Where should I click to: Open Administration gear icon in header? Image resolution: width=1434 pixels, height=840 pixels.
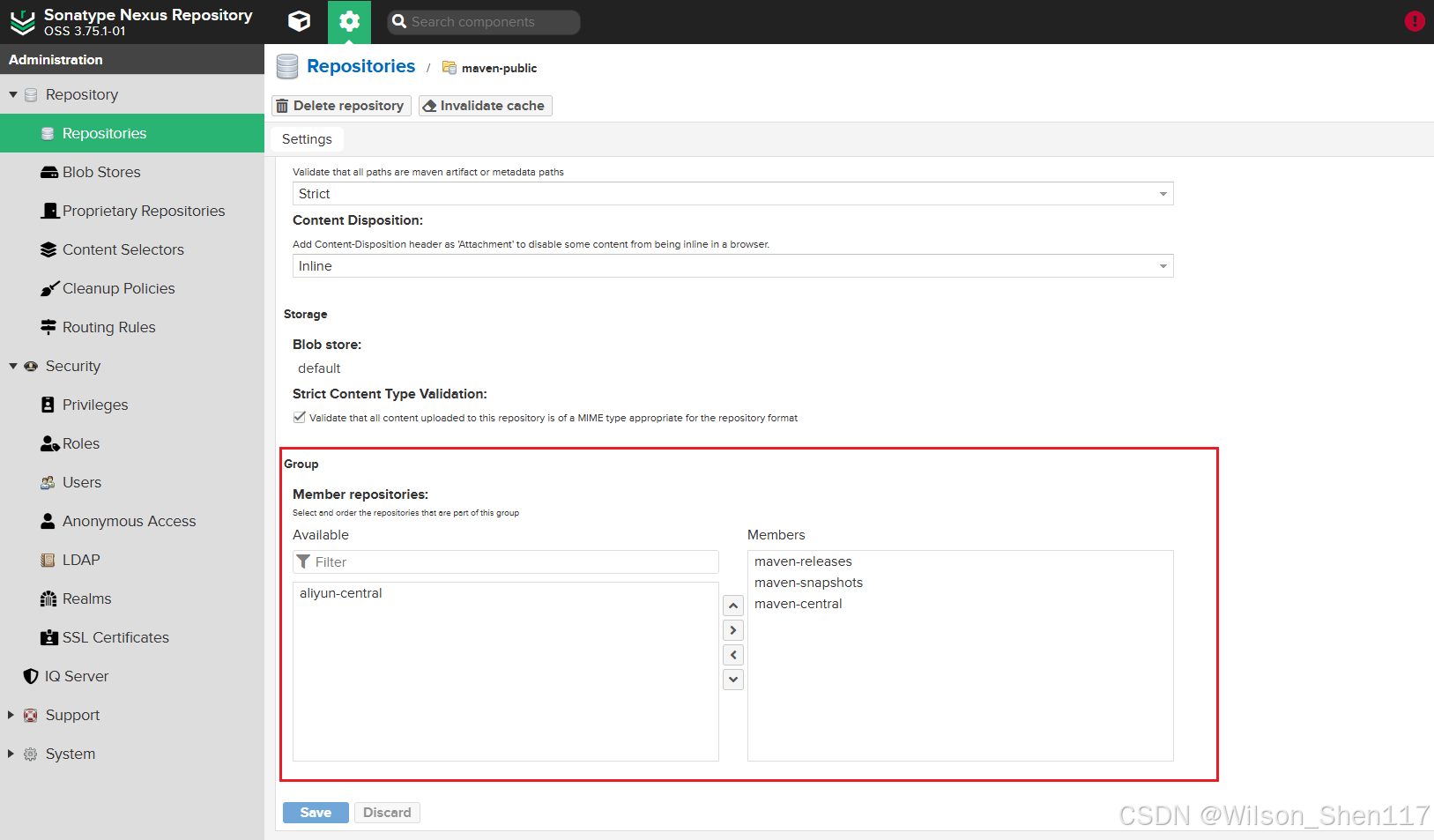[349, 21]
